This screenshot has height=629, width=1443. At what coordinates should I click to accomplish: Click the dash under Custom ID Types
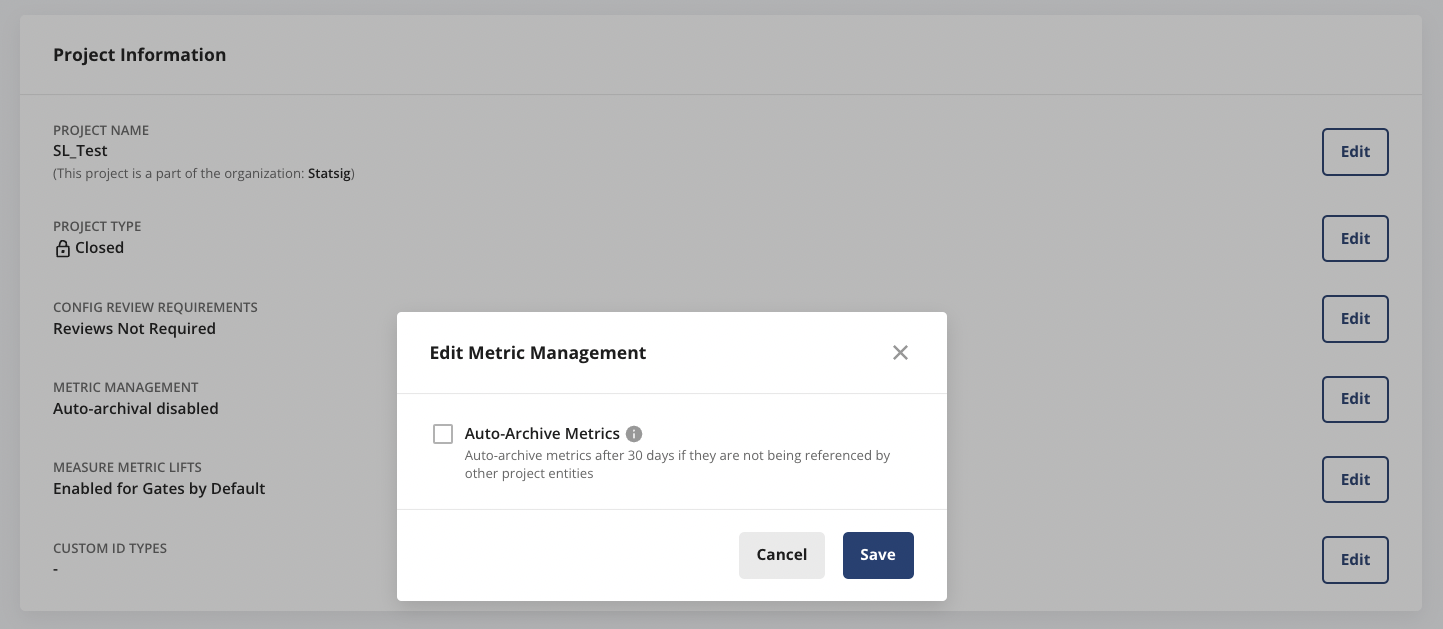[x=56, y=568]
